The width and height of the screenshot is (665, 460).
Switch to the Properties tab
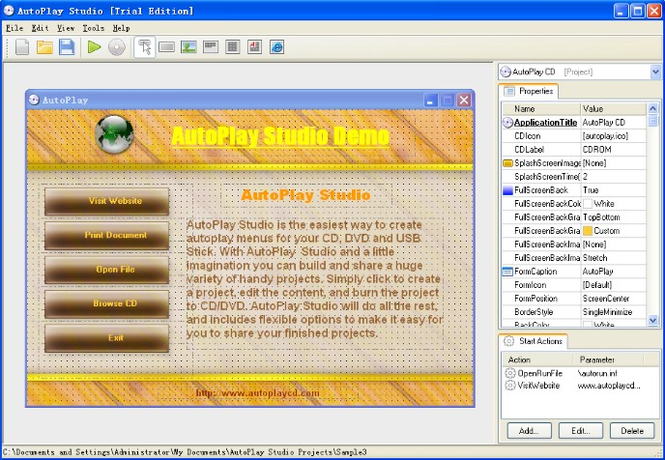(x=528, y=91)
